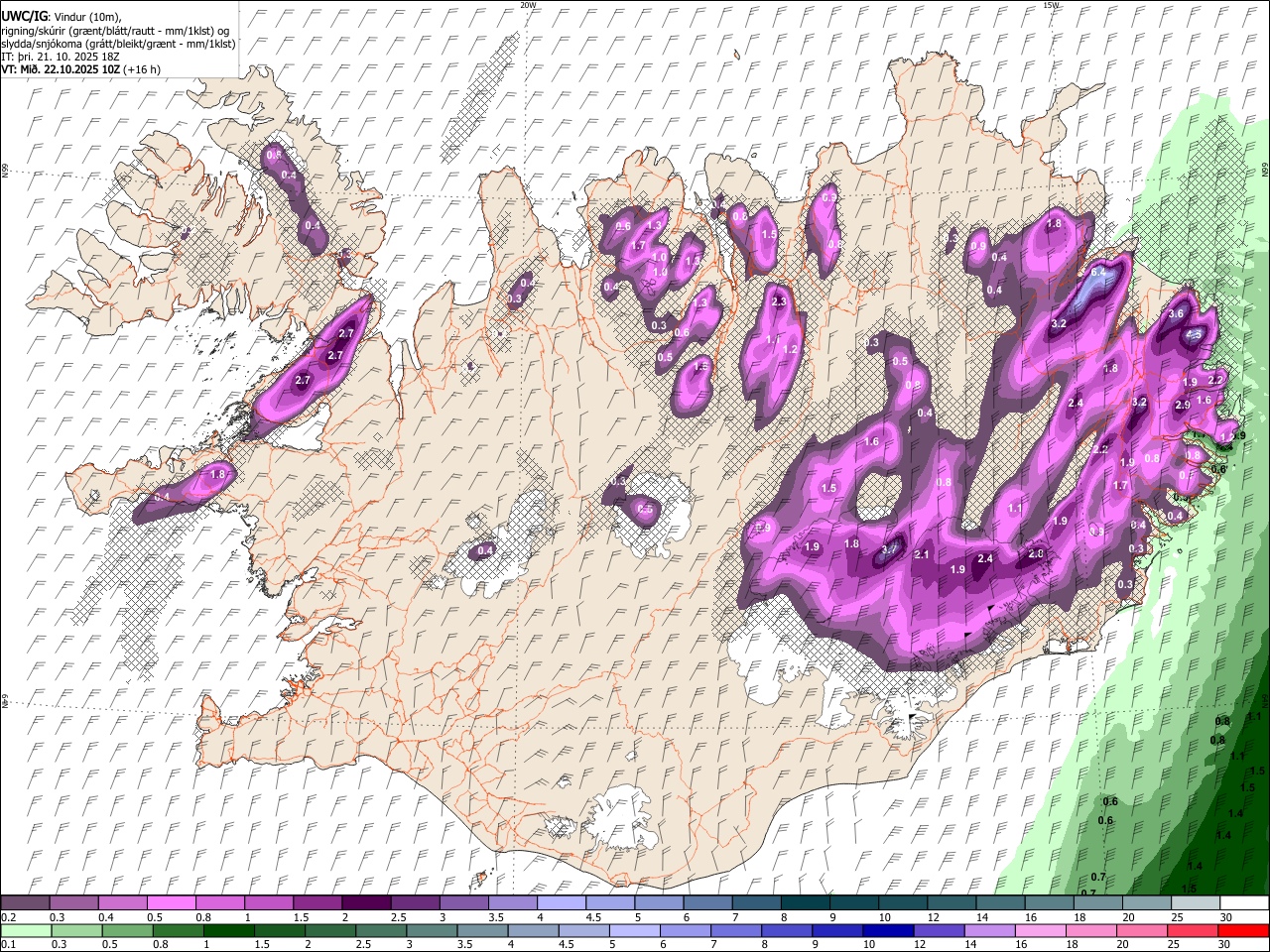Pick the 0.2–0.3 dark mauve swatch, upper legend
The width and height of the screenshot is (1270, 952).
pyautogui.click(x=26, y=903)
